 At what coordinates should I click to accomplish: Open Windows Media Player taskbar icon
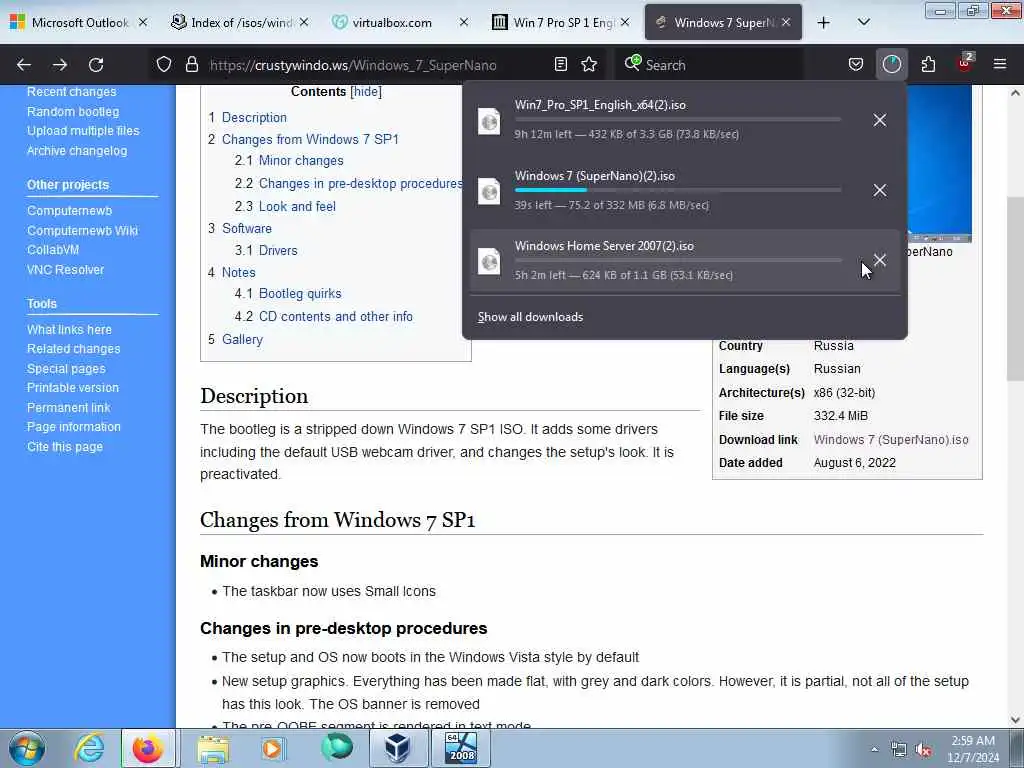pyautogui.click(x=272, y=748)
